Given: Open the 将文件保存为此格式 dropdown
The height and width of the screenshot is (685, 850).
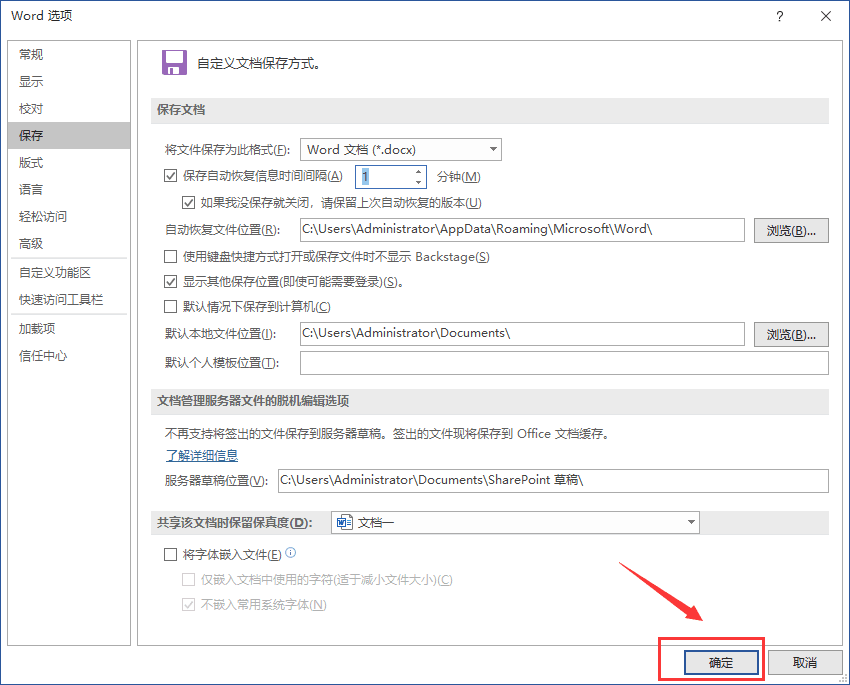Looking at the screenshot, I should click(401, 150).
